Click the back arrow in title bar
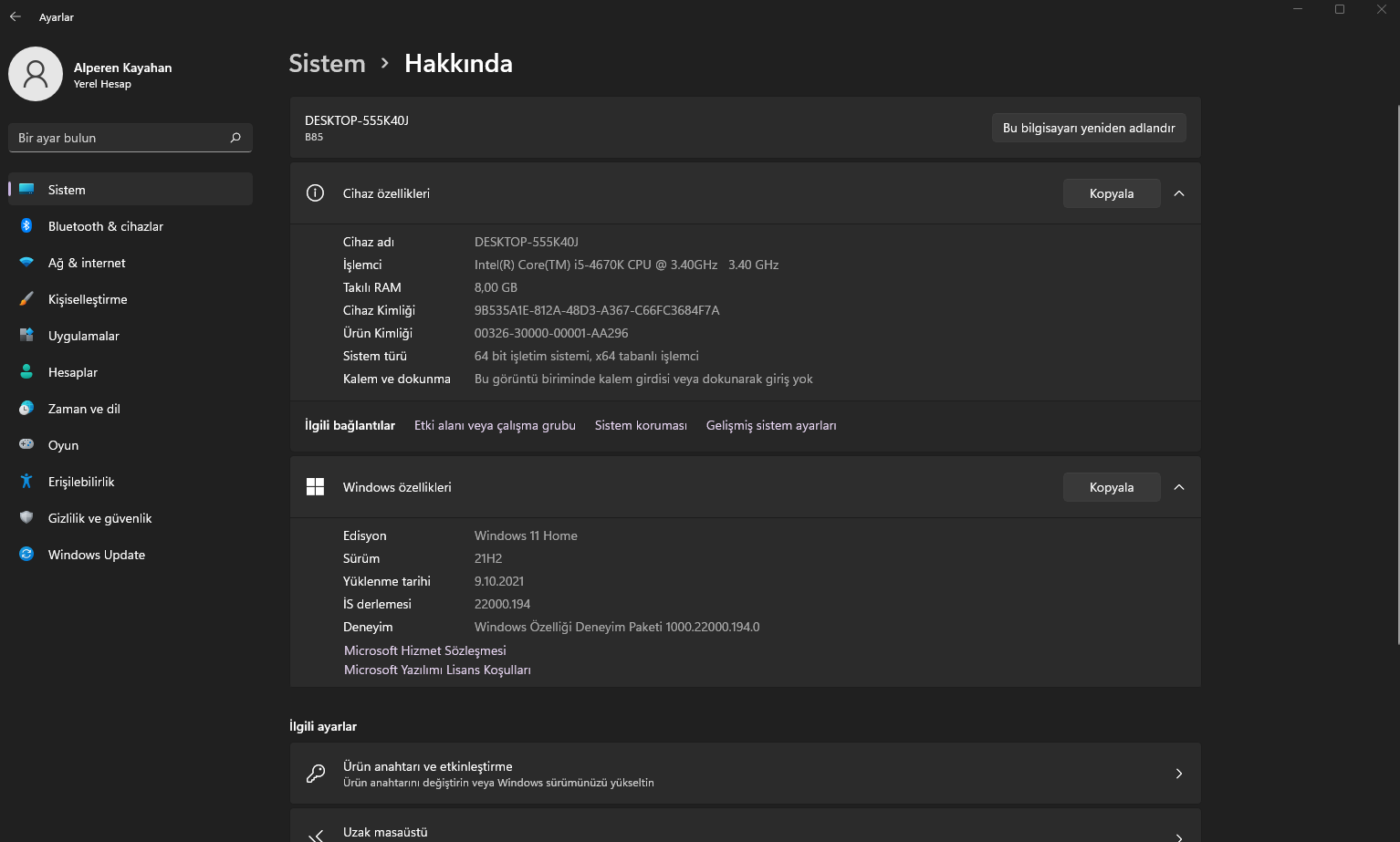The image size is (1400, 842). pos(16,16)
